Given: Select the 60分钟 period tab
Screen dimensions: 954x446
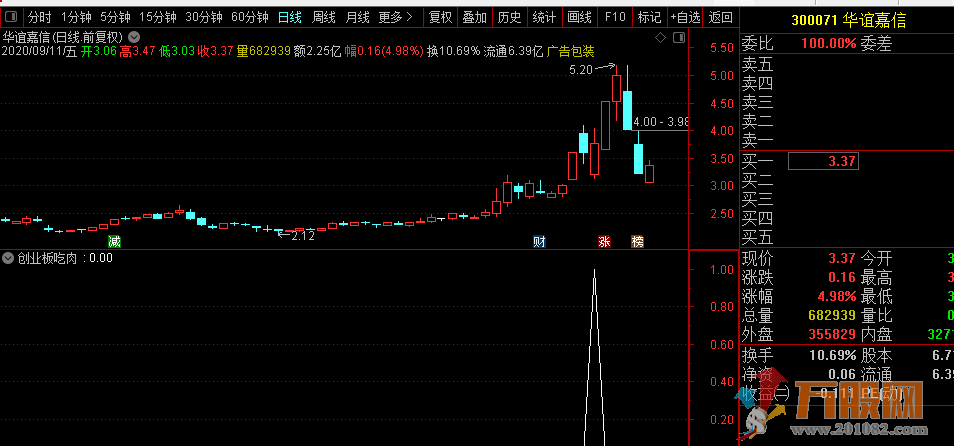Looking at the screenshot, I should [x=249, y=17].
